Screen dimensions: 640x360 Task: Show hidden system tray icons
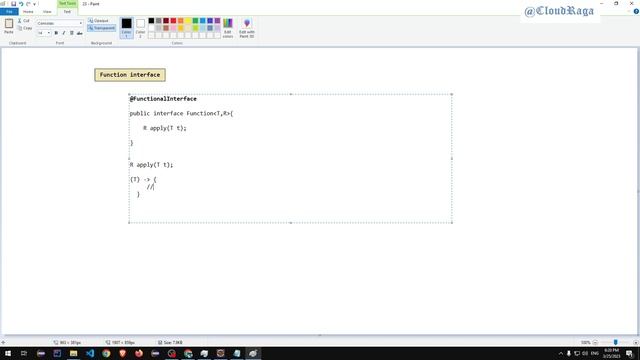coord(560,353)
